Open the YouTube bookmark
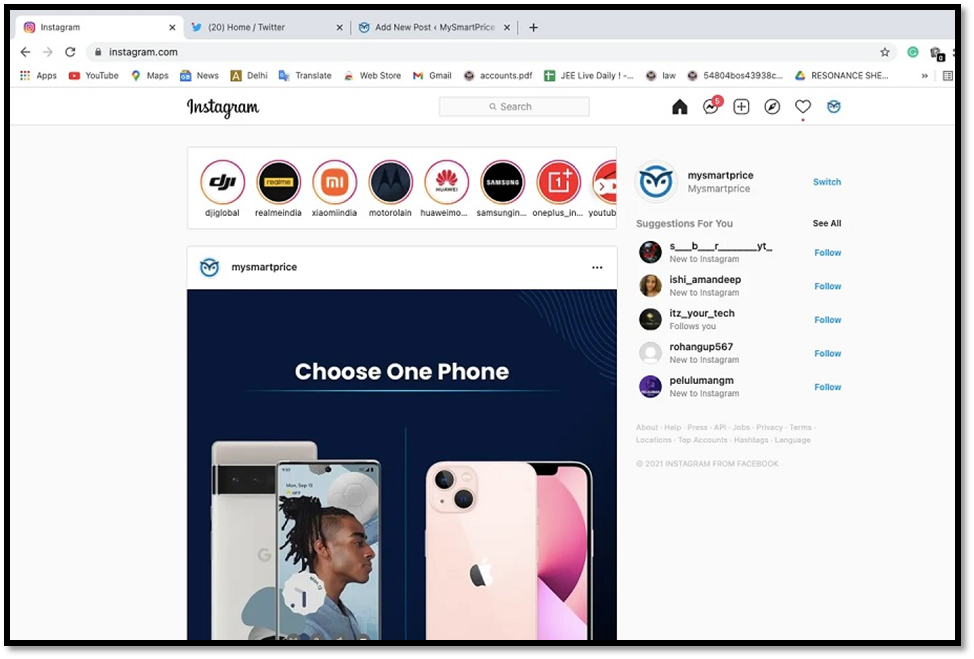 93,75
